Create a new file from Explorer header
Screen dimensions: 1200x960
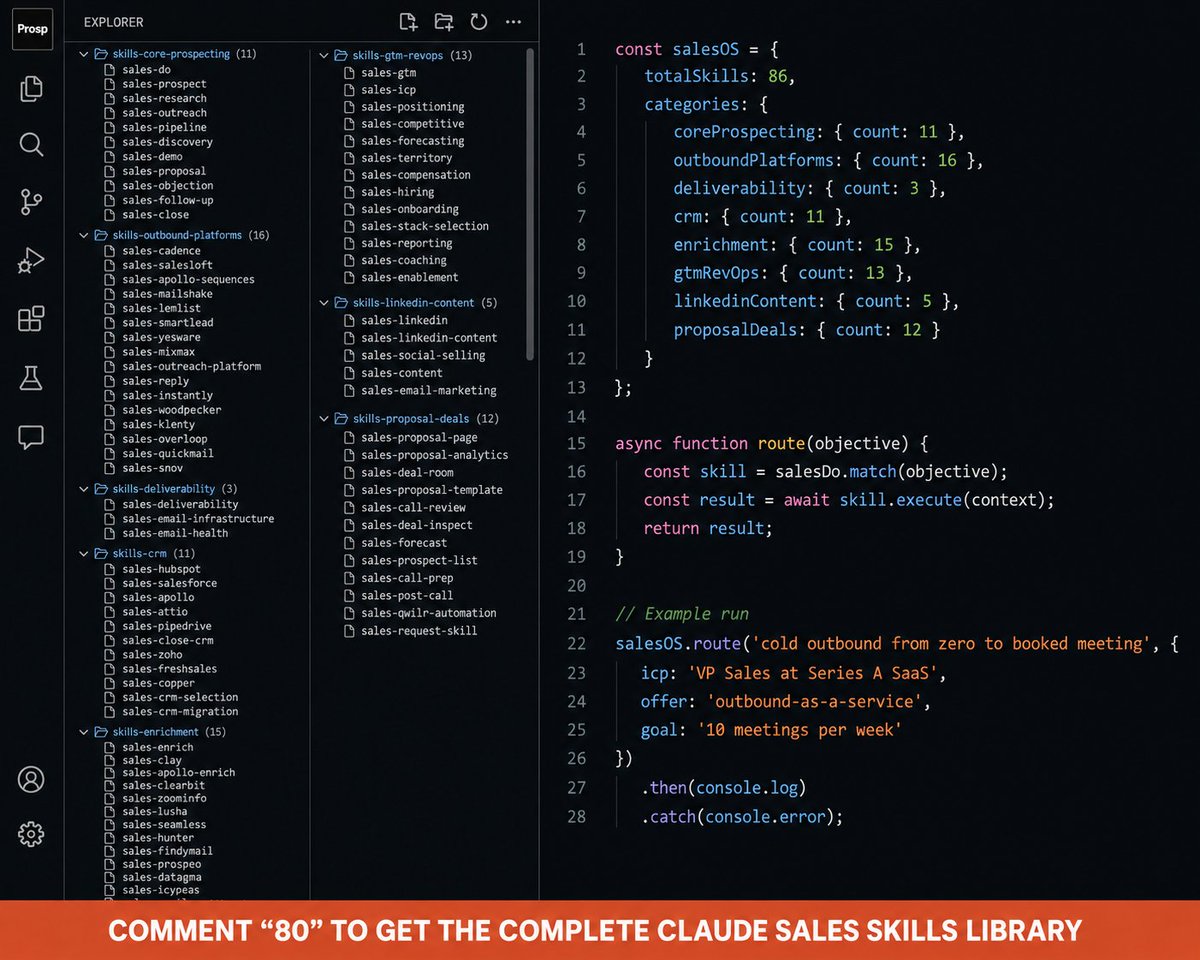click(x=407, y=22)
